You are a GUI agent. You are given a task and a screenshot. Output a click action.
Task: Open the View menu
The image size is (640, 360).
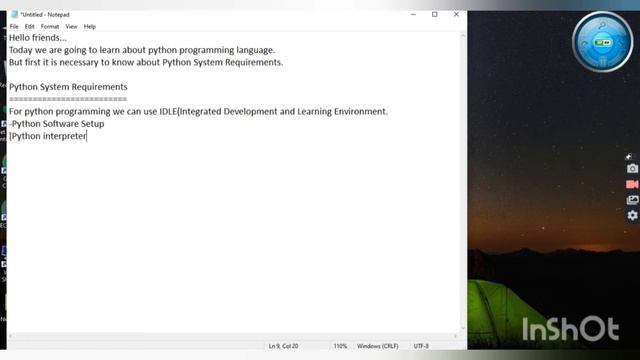71,27
